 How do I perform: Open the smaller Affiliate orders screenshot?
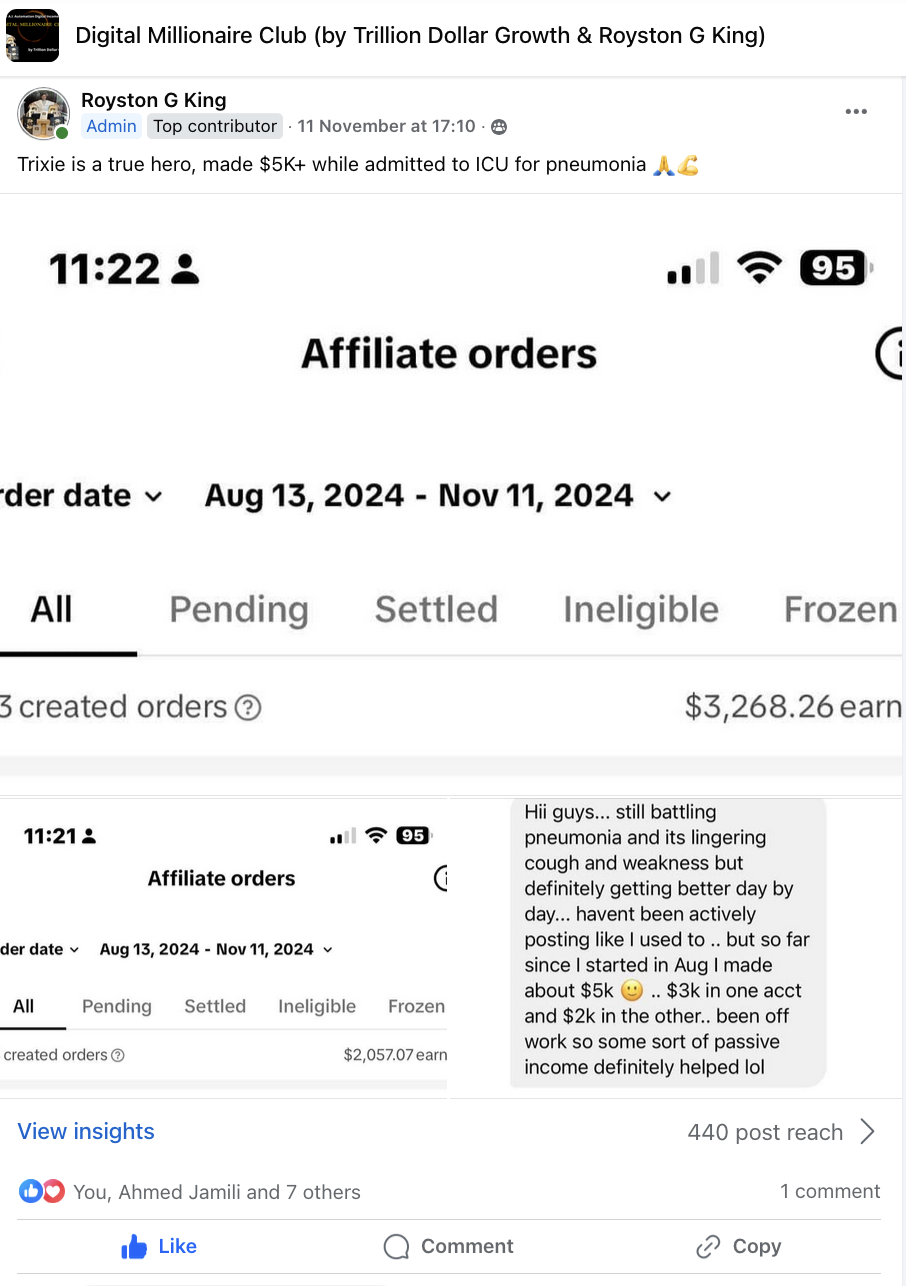coord(224,943)
